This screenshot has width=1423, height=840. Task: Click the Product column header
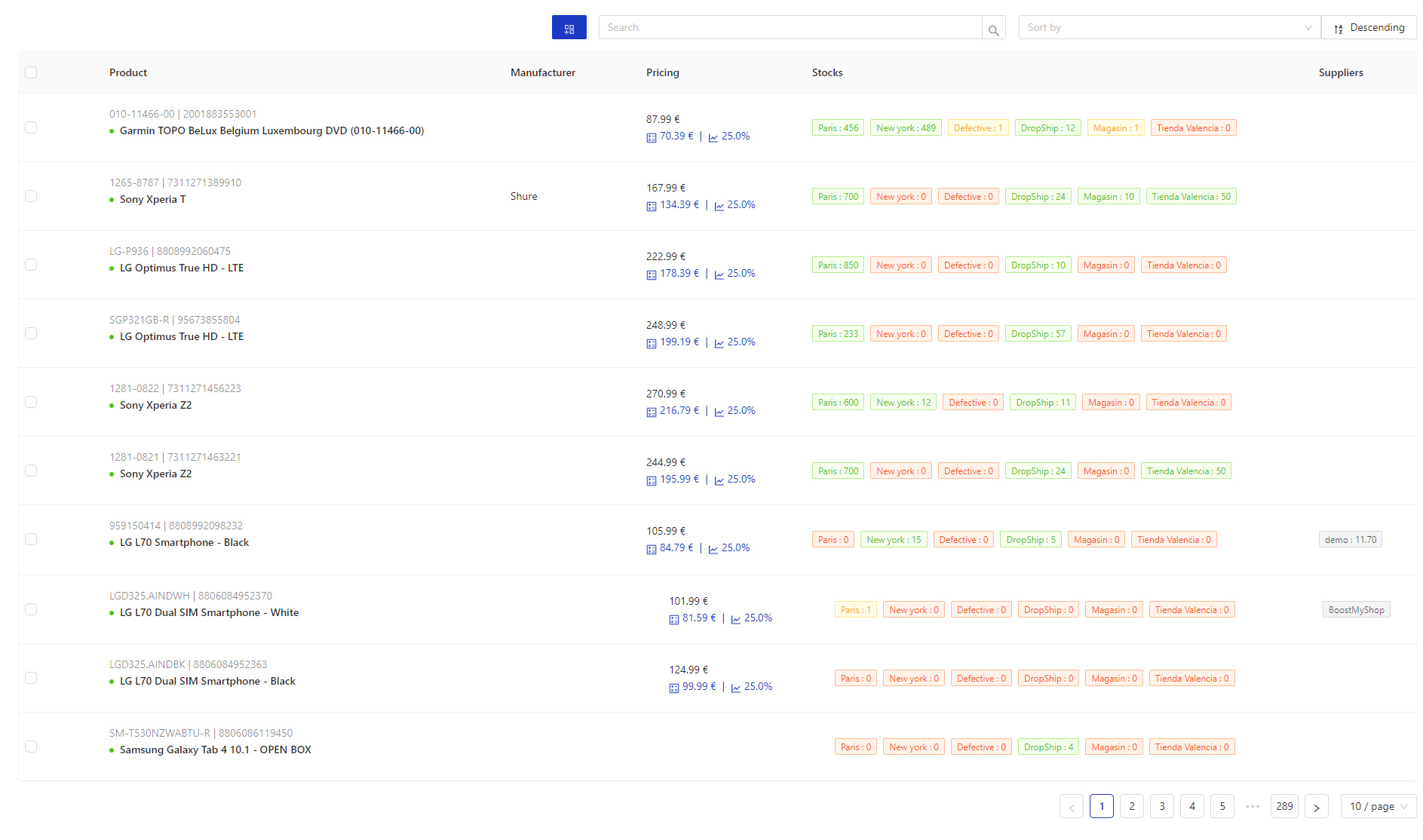pos(128,72)
